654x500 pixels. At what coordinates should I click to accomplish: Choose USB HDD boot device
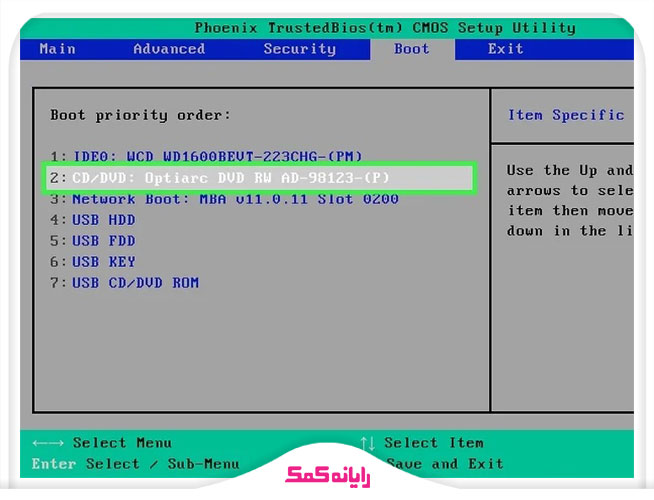[x=93, y=220]
